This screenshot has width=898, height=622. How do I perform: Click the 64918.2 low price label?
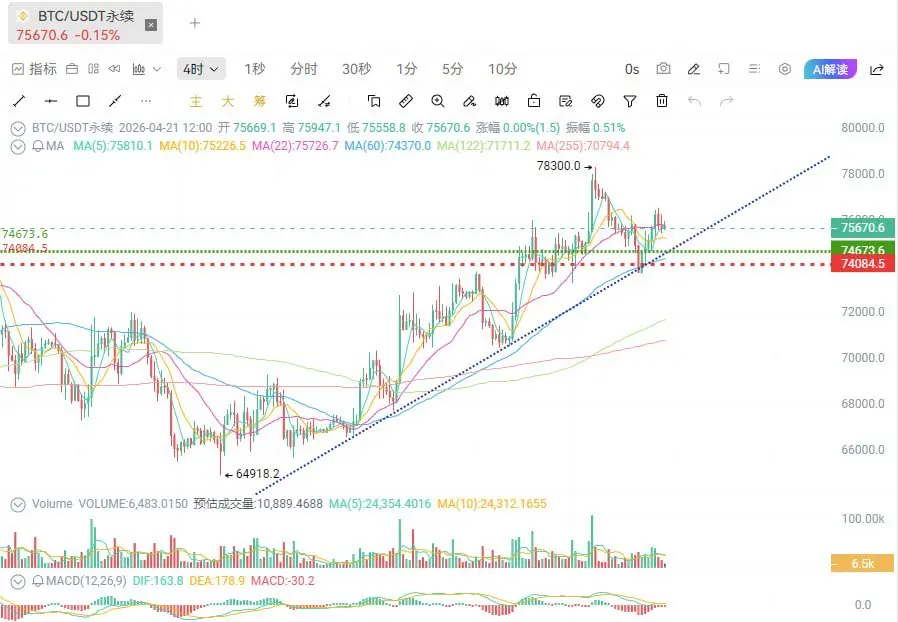258,474
